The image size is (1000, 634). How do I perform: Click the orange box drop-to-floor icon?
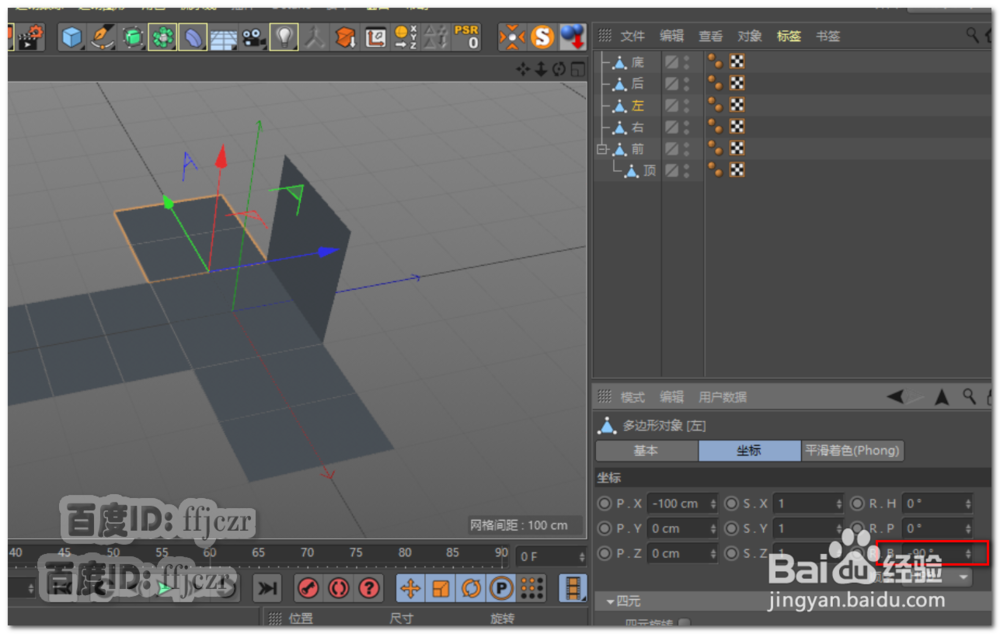coord(345,38)
